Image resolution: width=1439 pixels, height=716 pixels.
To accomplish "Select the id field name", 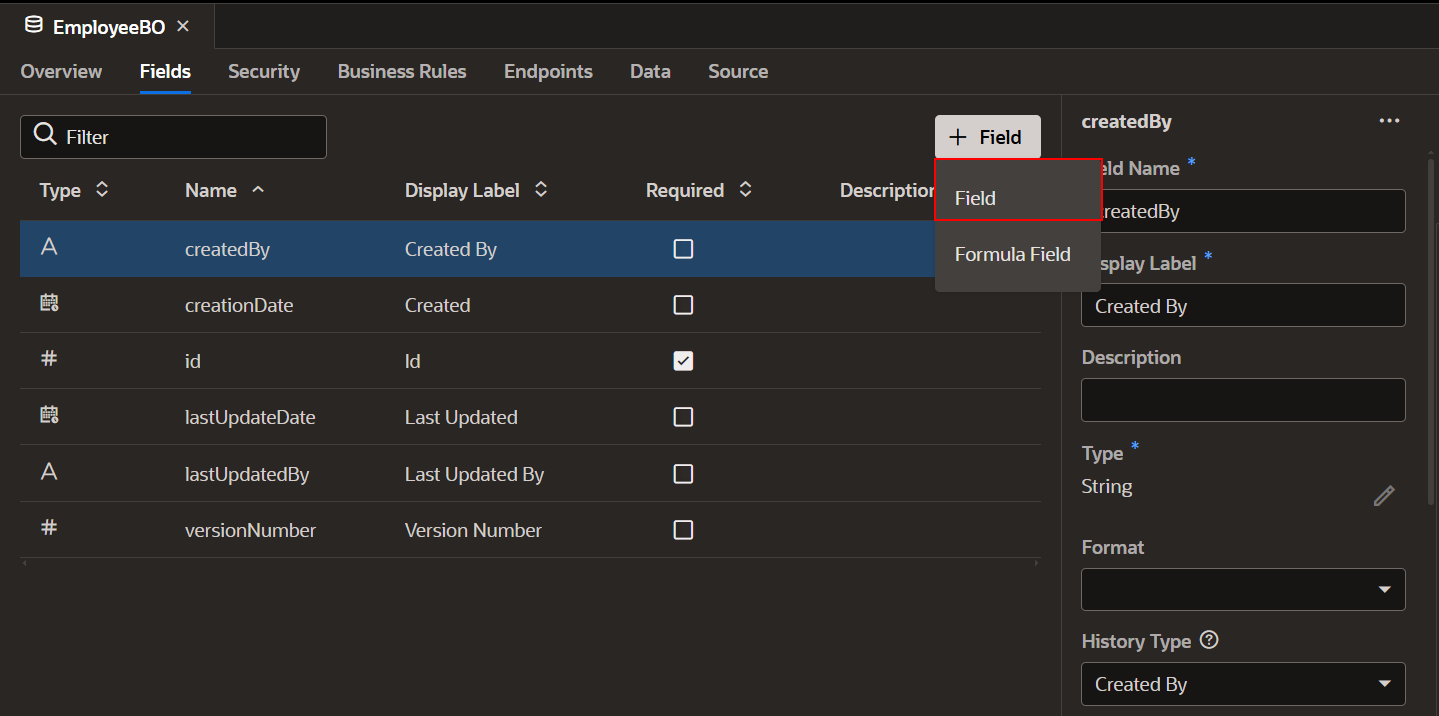I will pos(193,361).
